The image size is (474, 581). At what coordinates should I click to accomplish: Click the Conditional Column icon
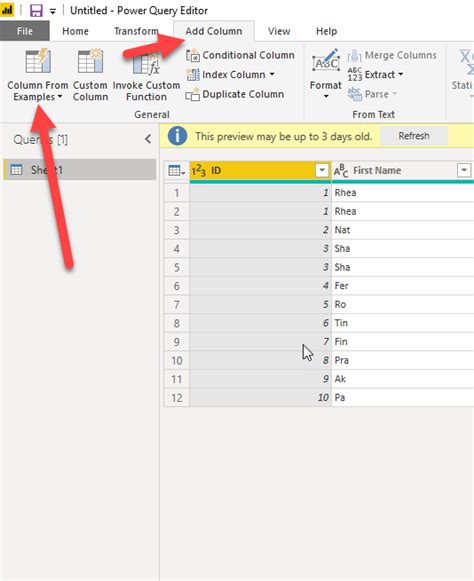[x=193, y=56]
